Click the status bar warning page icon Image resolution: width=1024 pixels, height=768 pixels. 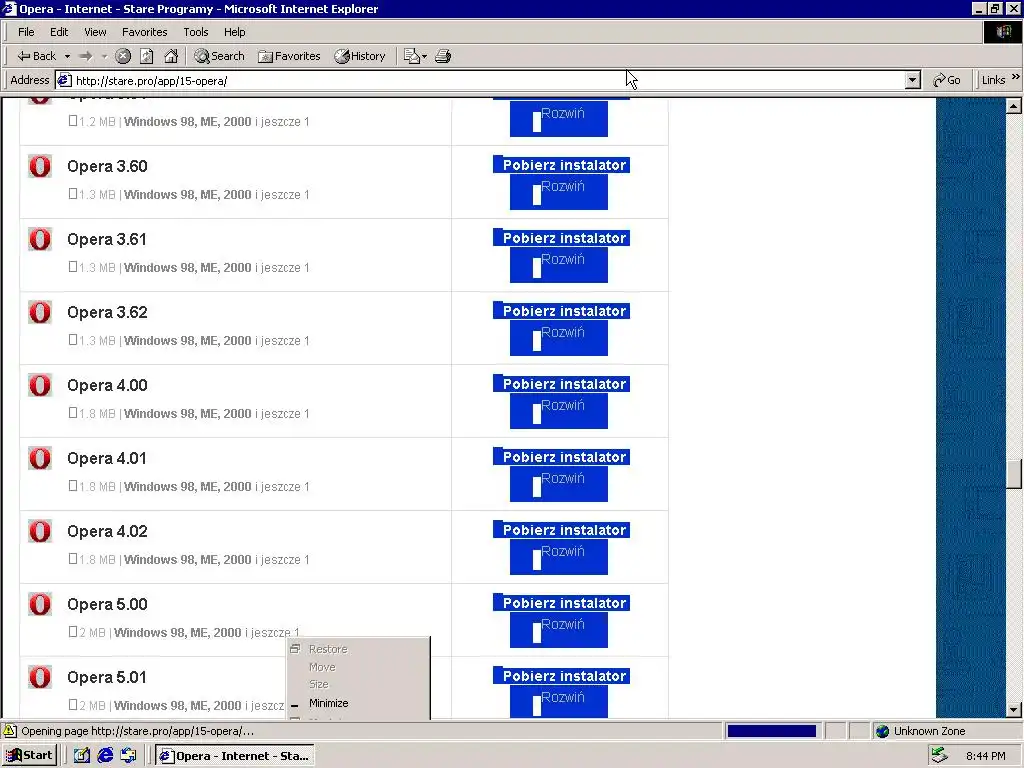tap(10, 731)
